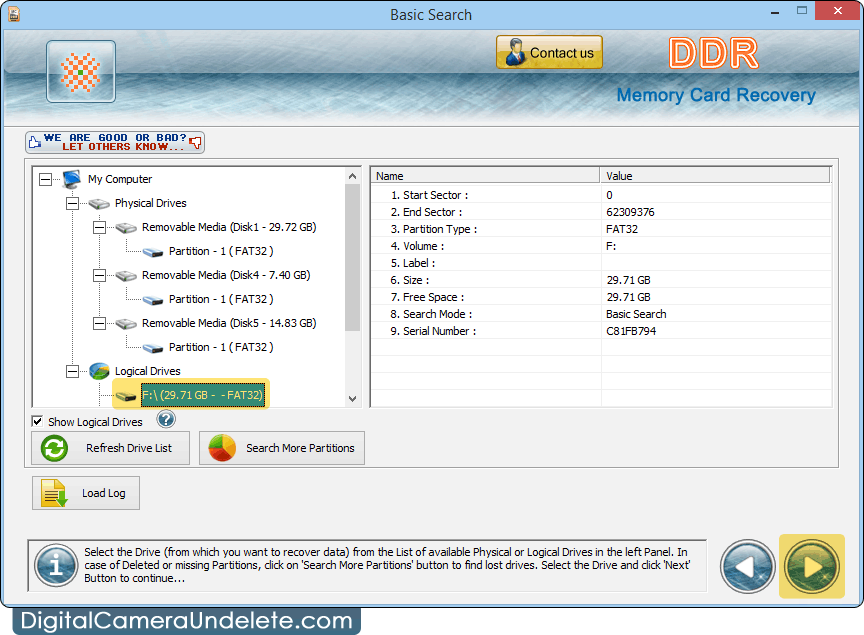The width and height of the screenshot is (864, 635).
Task: Click the '1. Start Sector :' row
Action: click(601, 195)
